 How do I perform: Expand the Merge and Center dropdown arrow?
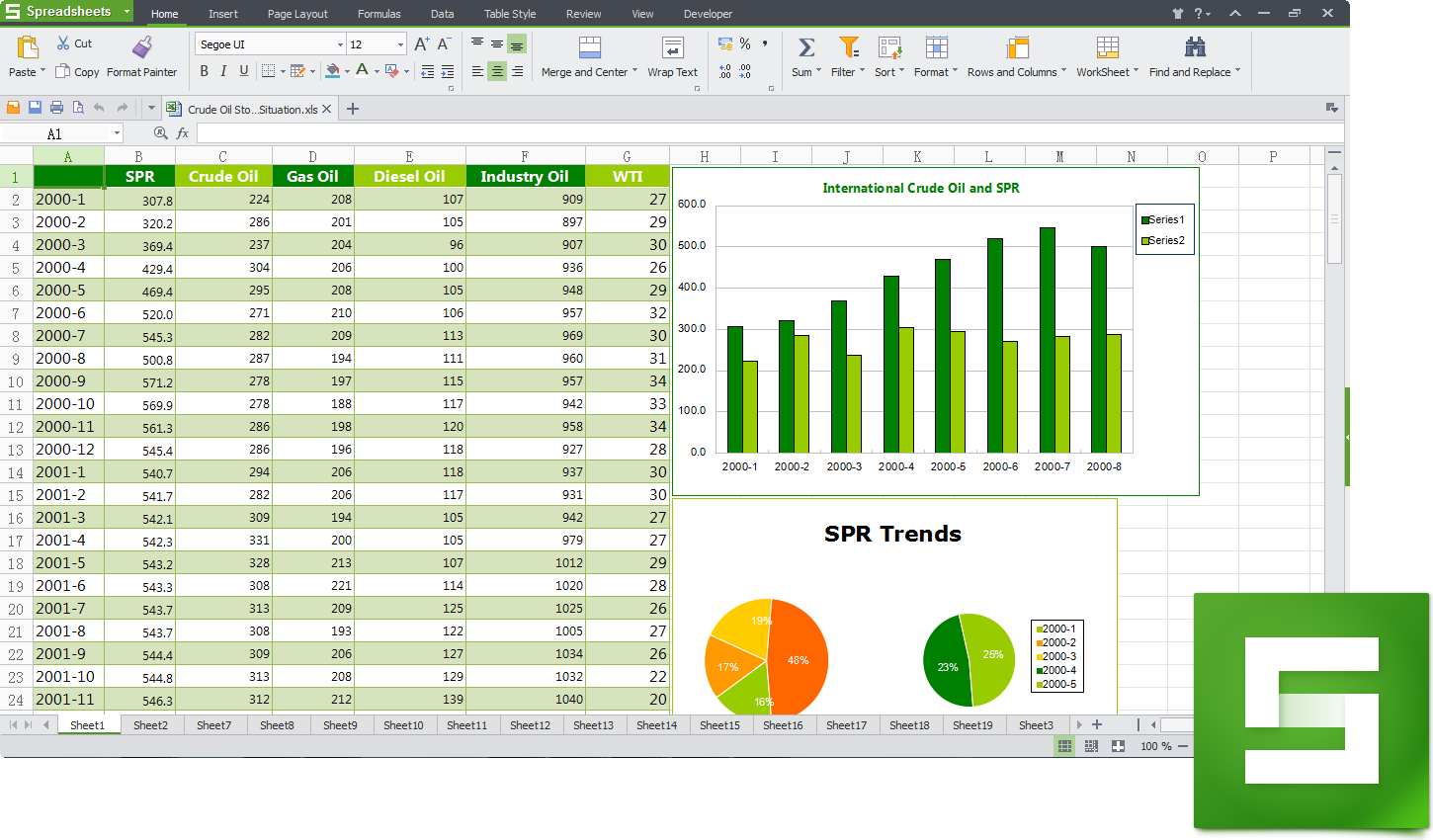click(635, 72)
